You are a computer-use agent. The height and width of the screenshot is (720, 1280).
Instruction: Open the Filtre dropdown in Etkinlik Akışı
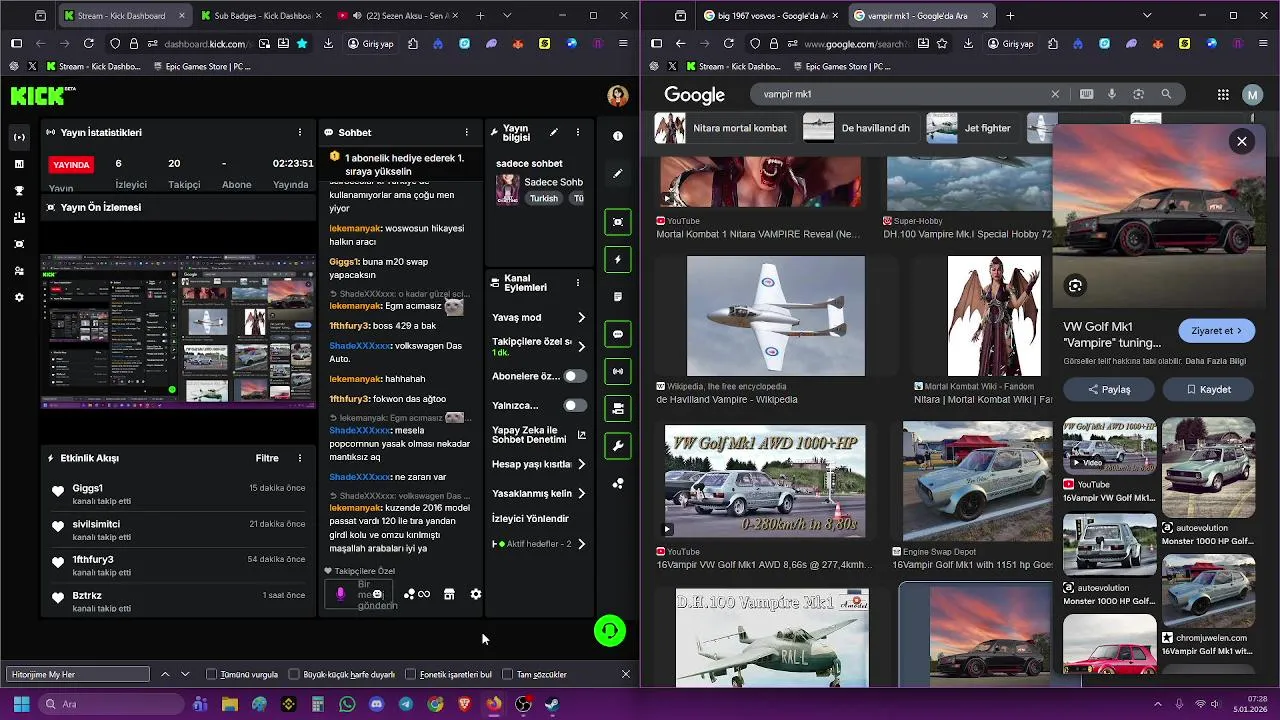click(x=267, y=458)
